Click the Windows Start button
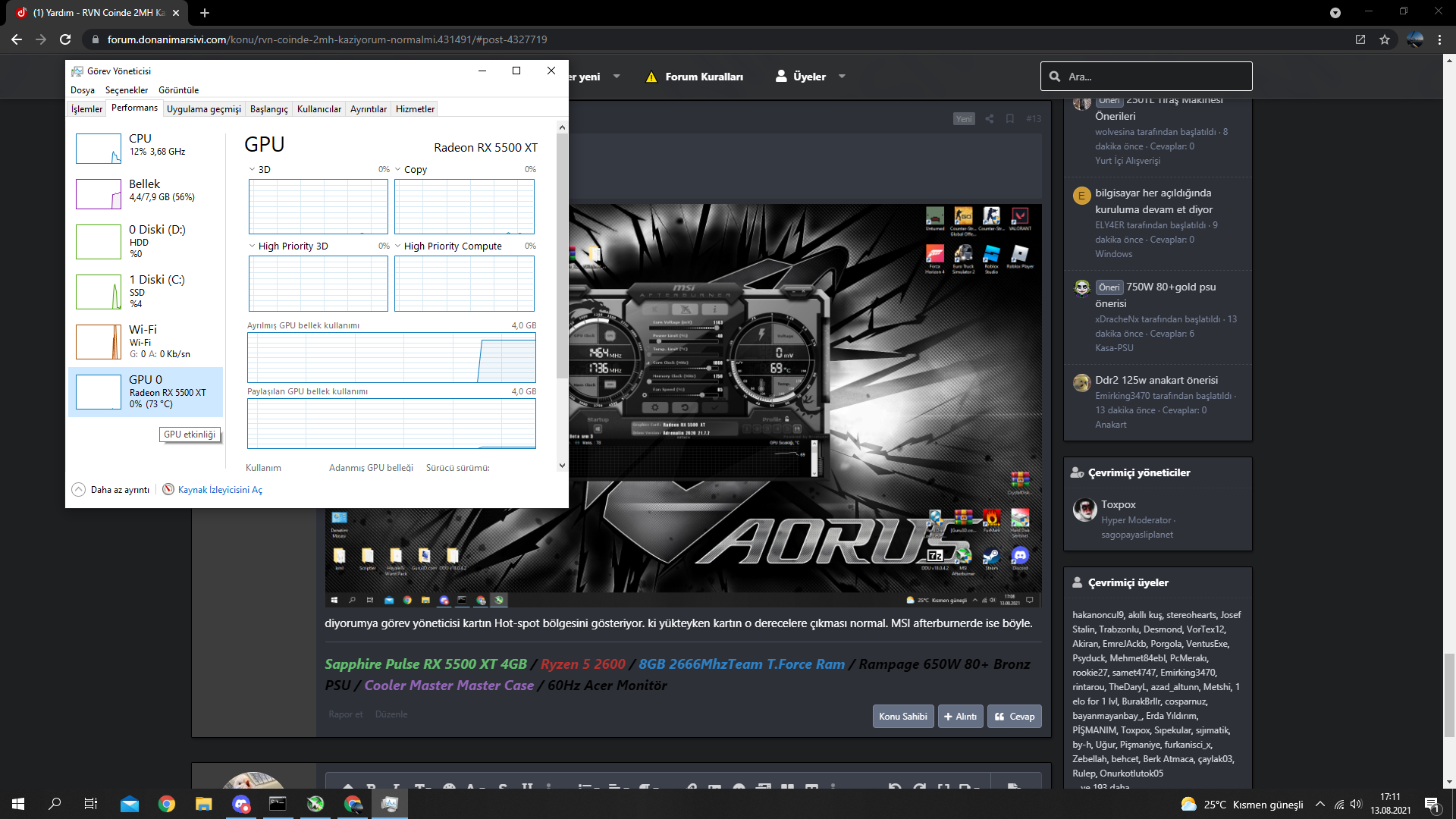1456x819 pixels. click(x=18, y=804)
